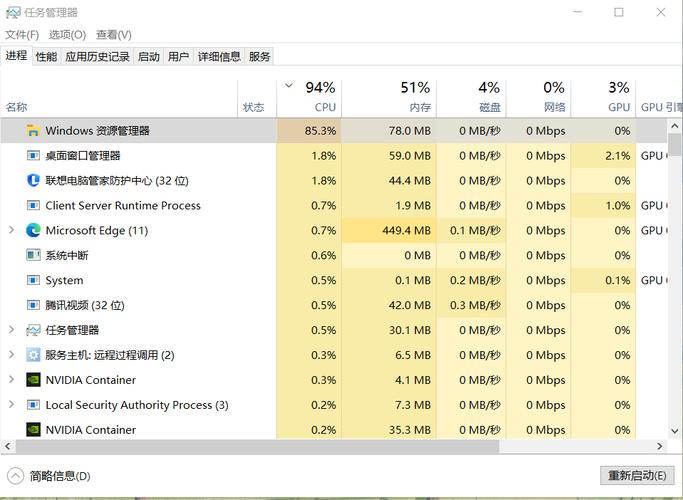Switch to the 进程 tab
Image resolution: width=683 pixels, height=500 pixels.
pos(16,55)
